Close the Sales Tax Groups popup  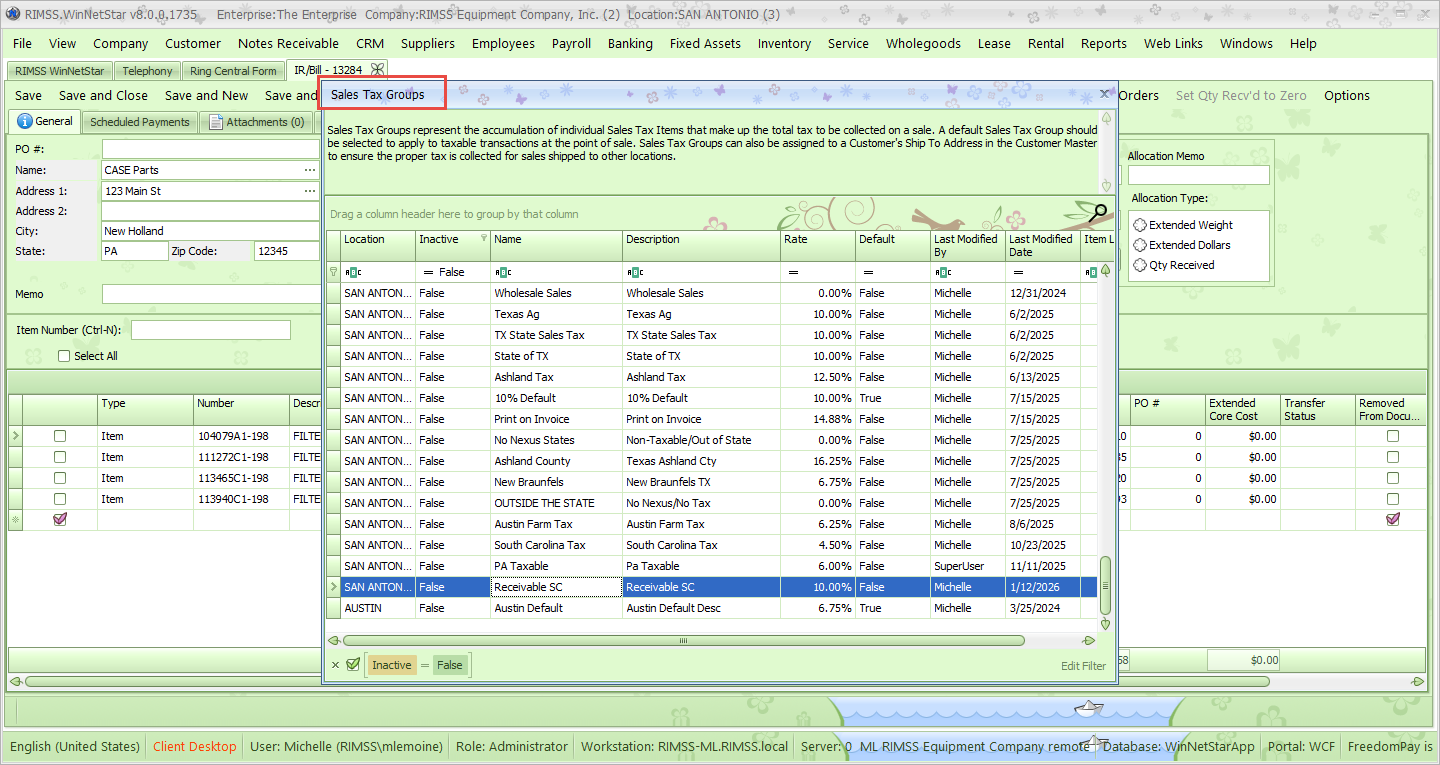click(1104, 94)
